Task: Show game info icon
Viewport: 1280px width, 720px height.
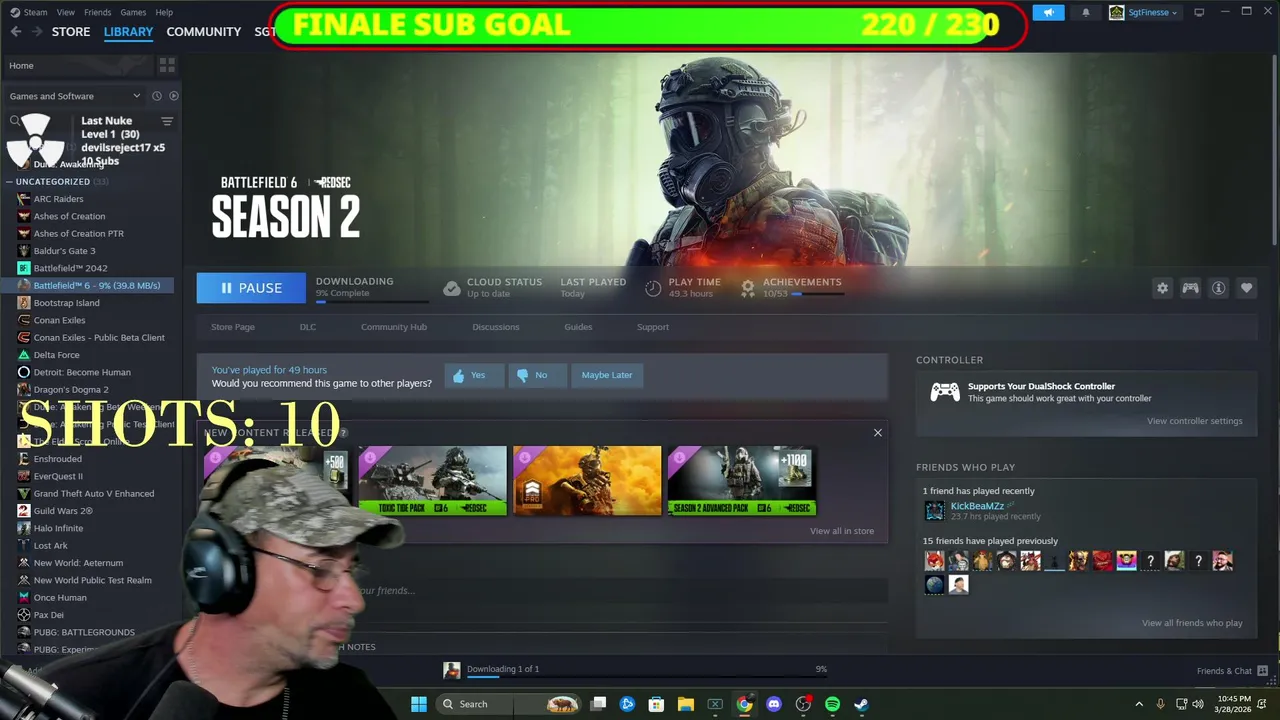Action: coord(1218,288)
